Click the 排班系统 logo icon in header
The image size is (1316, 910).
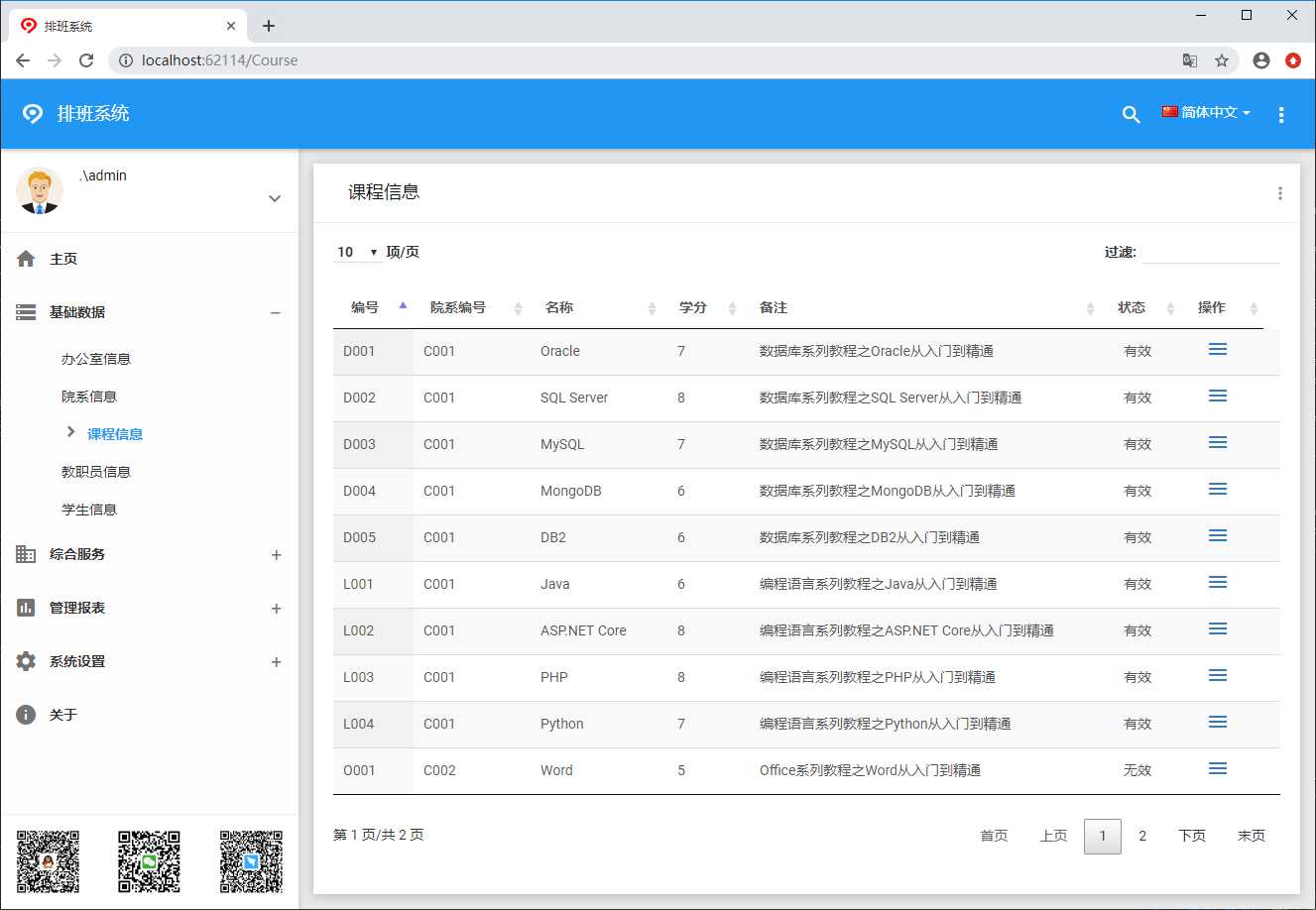pos(33,113)
